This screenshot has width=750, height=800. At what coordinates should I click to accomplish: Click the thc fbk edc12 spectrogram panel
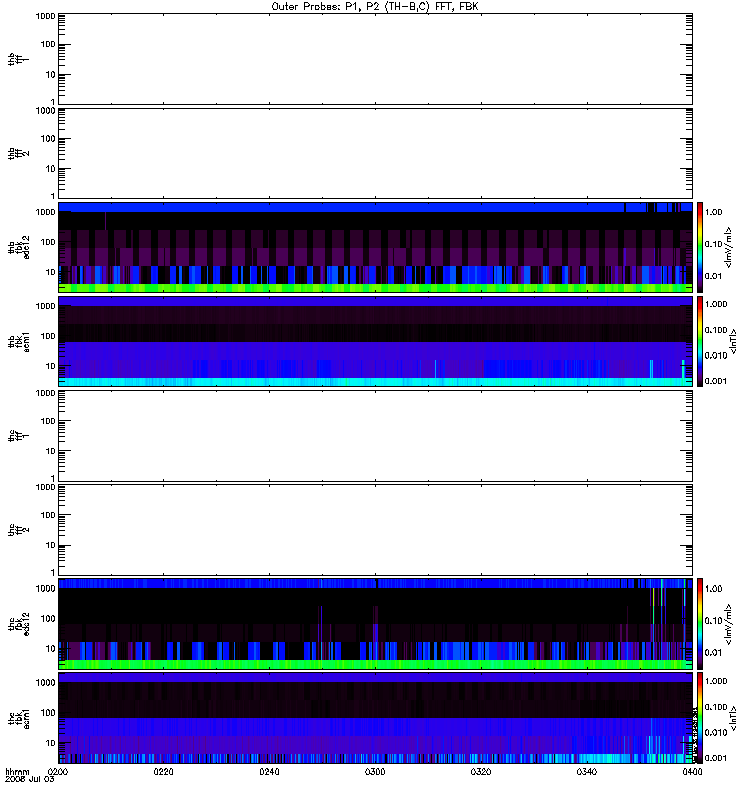click(375, 624)
